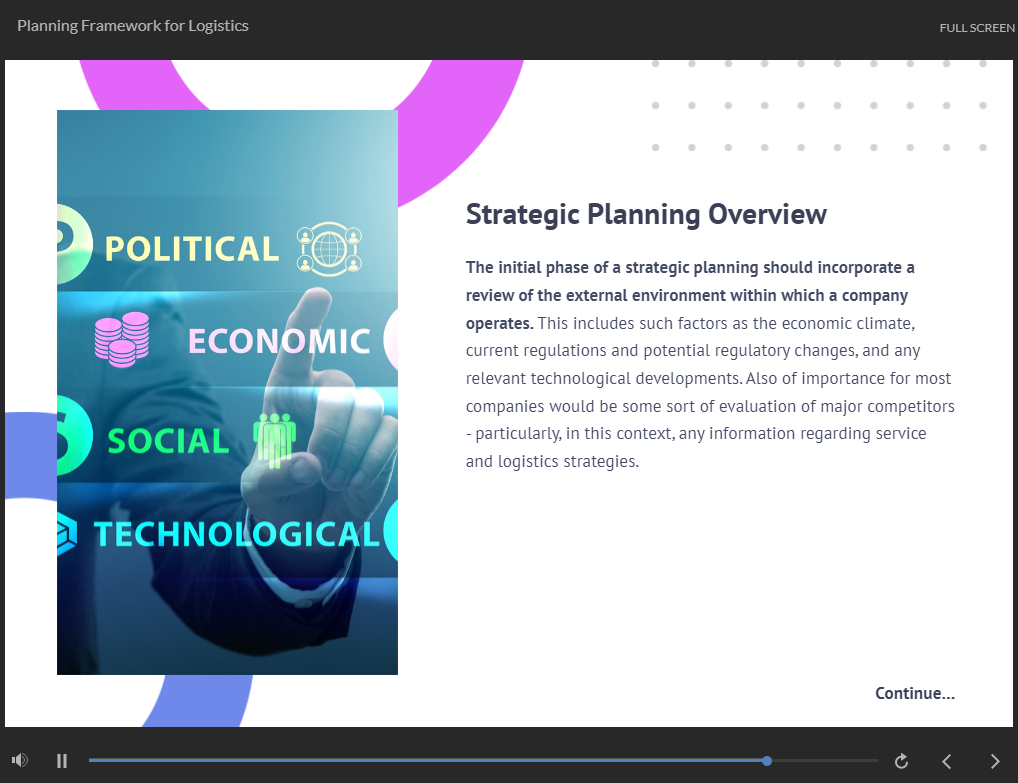Enter FULL SCREEN mode
Image resolution: width=1018 pixels, height=783 pixels.
(x=976, y=28)
